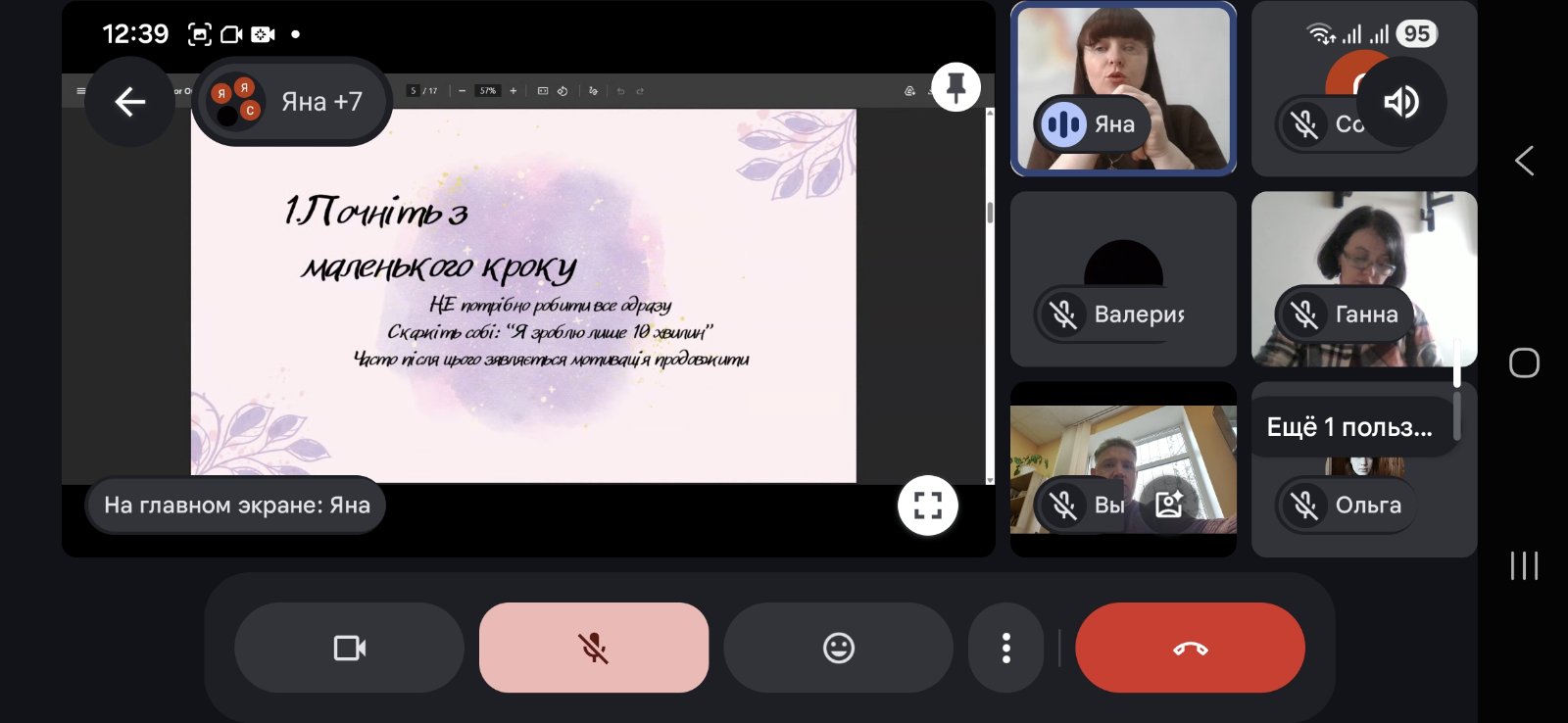Tap the 'На главном экране: Яна' label
The height and width of the screenshot is (723, 1568).
pyautogui.click(x=236, y=506)
